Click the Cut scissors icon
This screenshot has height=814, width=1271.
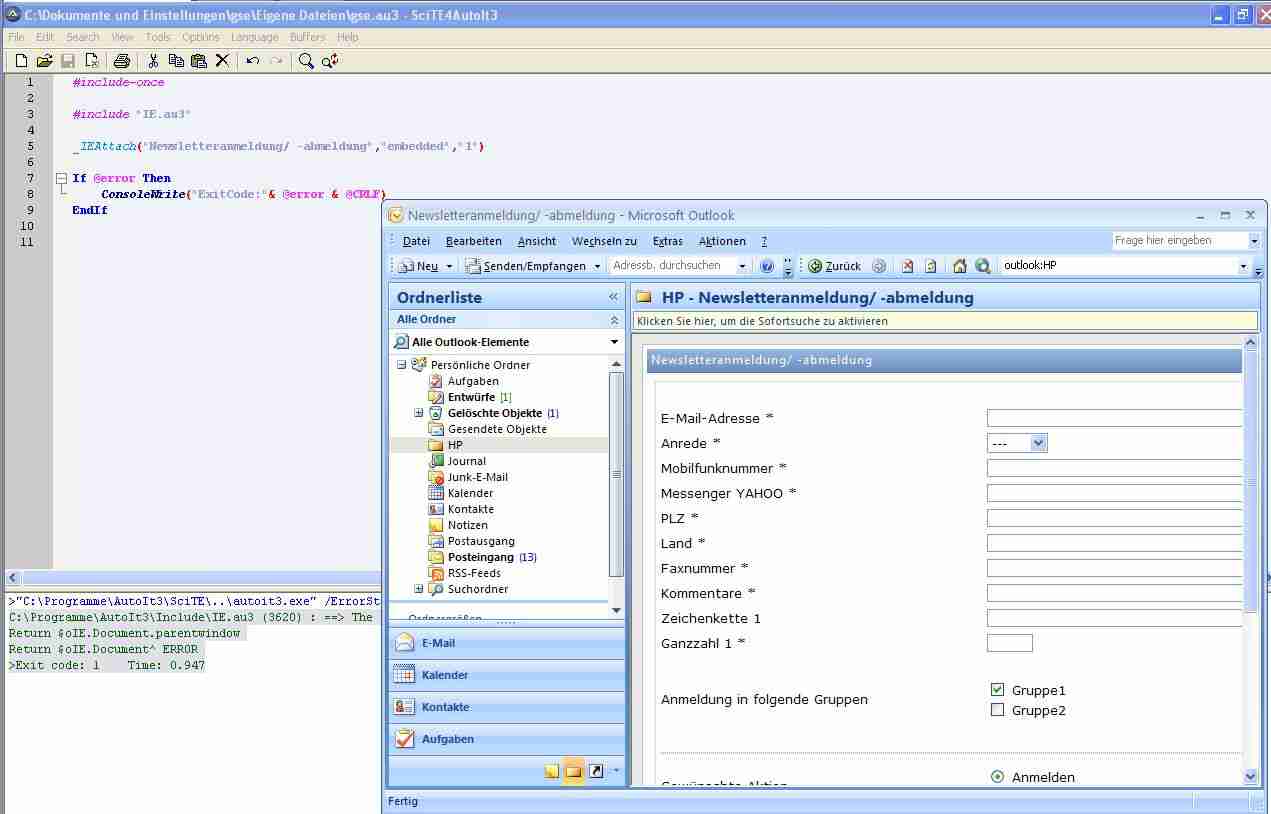coord(153,61)
